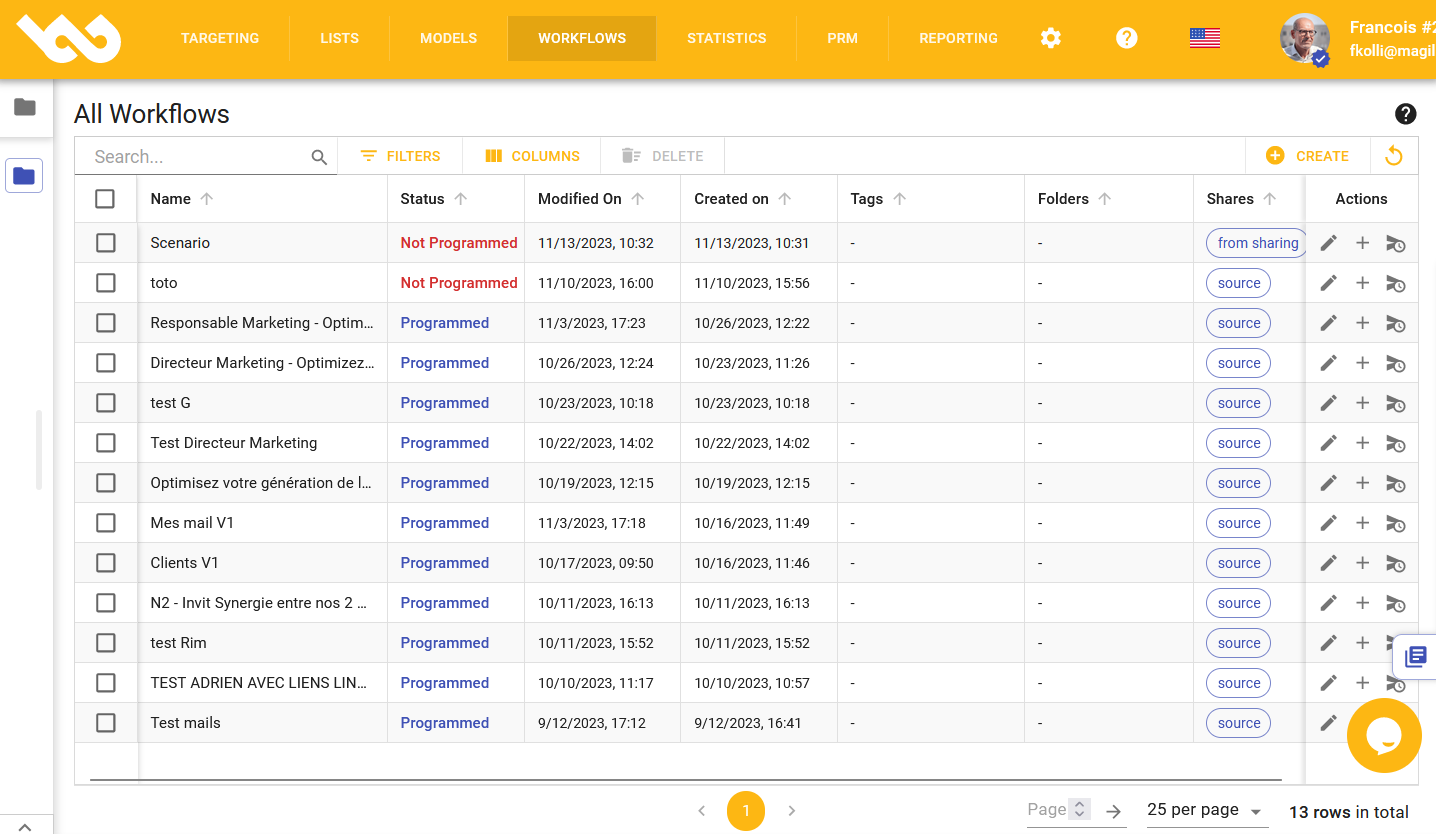Click the search magnifier icon

pos(319,157)
